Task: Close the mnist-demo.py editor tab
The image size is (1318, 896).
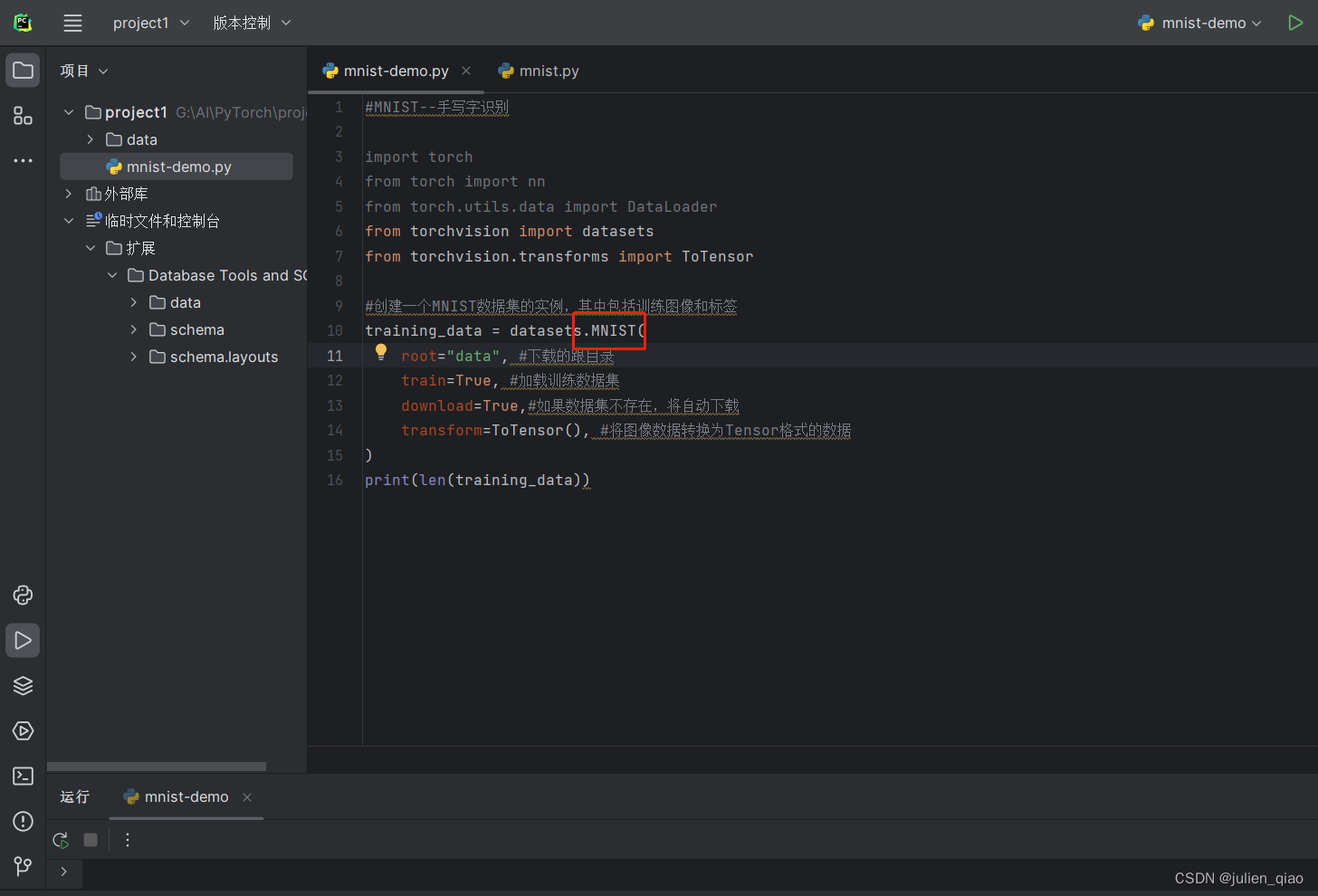Action: (x=466, y=71)
